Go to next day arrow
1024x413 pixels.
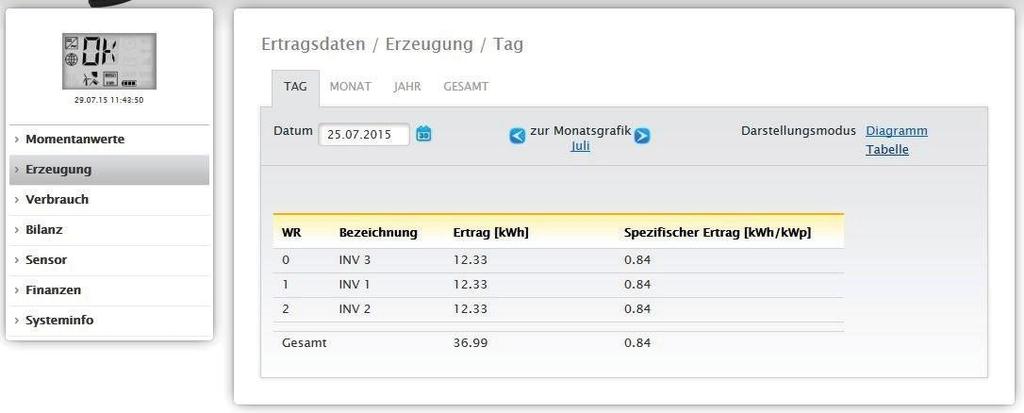pyautogui.click(x=642, y=136)
